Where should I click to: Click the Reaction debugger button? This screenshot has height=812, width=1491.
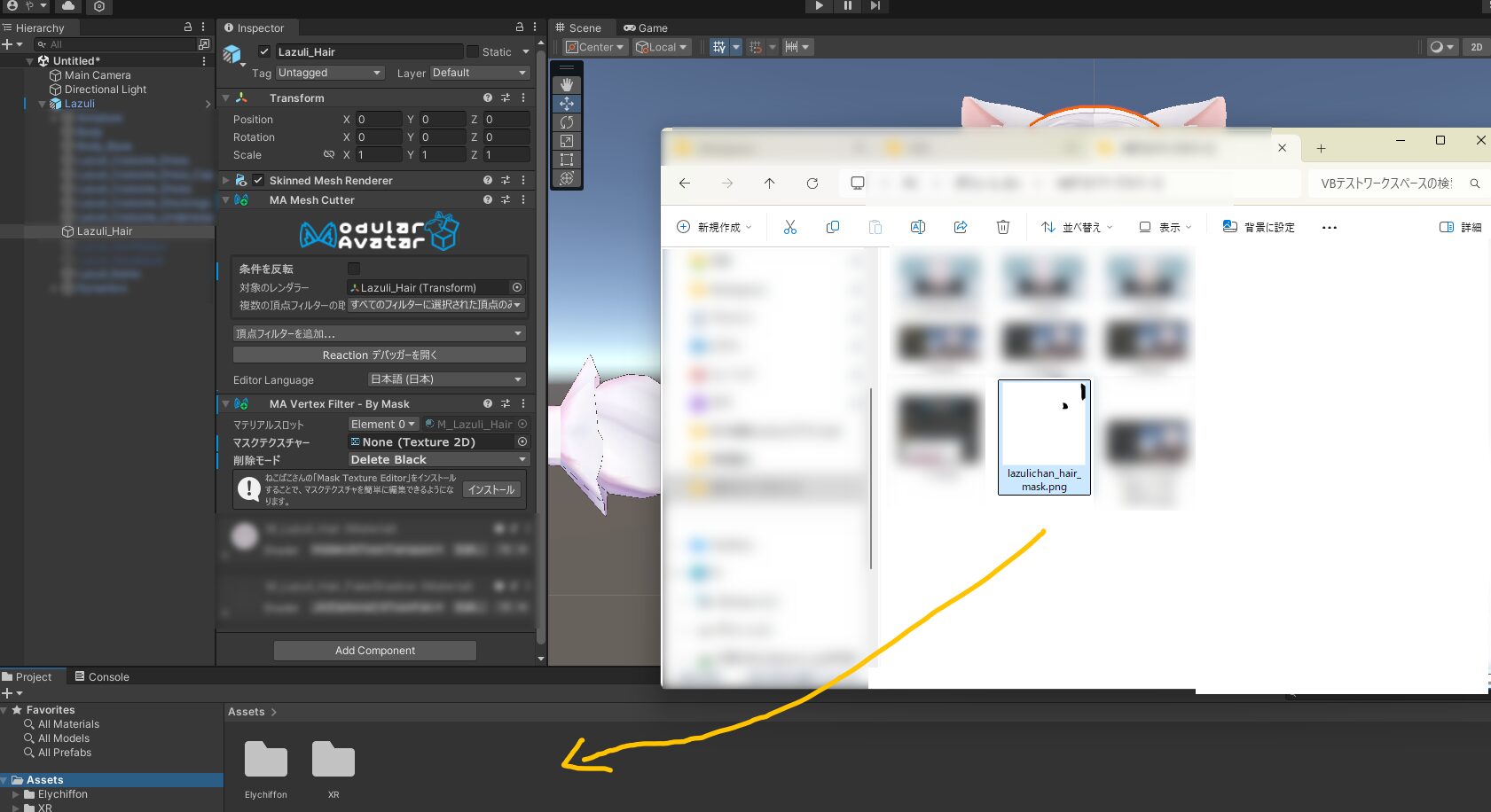(380, 355)
